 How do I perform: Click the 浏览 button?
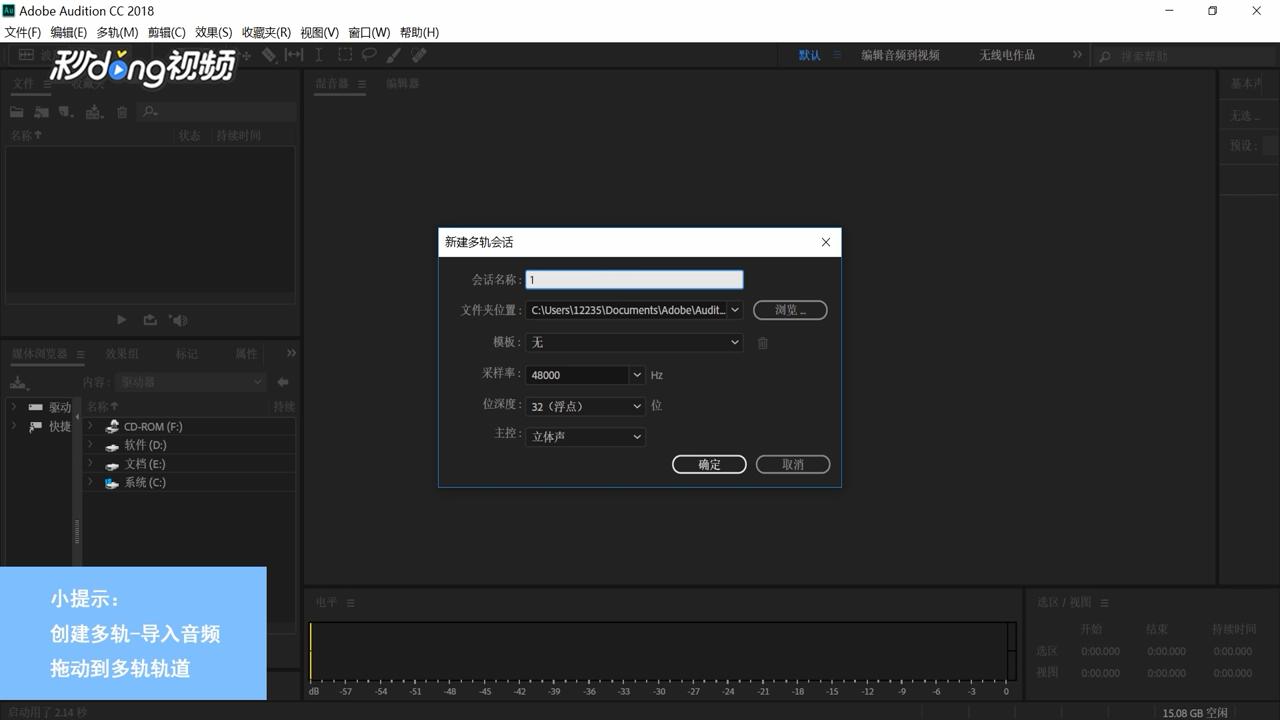pyautogui.click(x=790, y=310)
